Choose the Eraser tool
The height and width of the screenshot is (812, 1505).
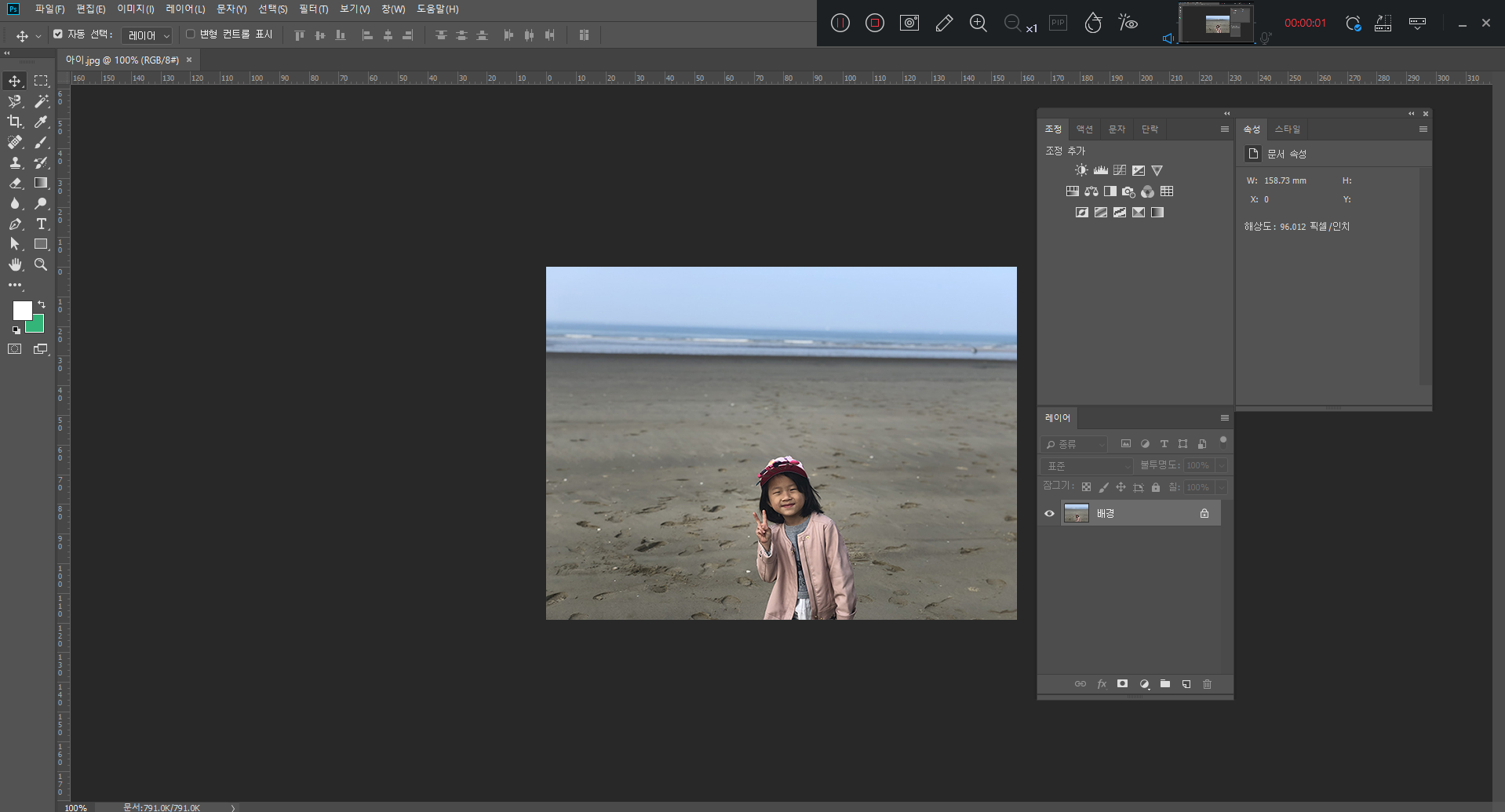(15, 183)
